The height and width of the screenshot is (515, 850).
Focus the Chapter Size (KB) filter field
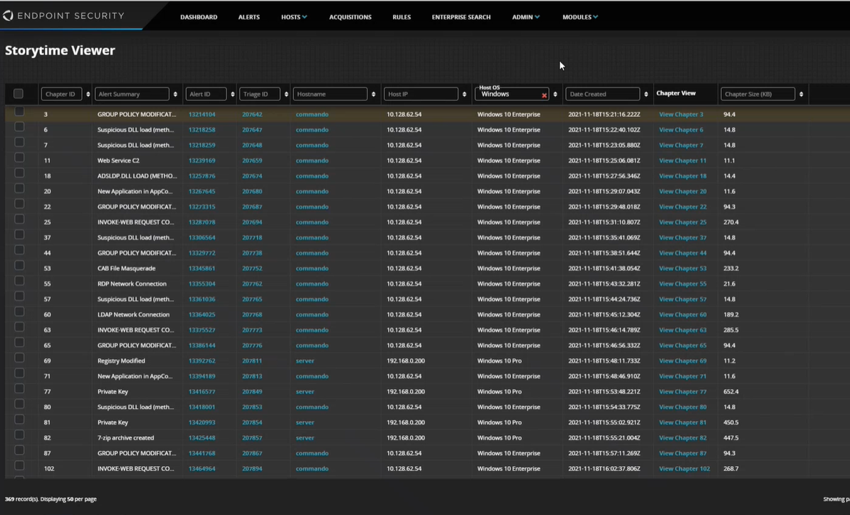click(758, 94)
